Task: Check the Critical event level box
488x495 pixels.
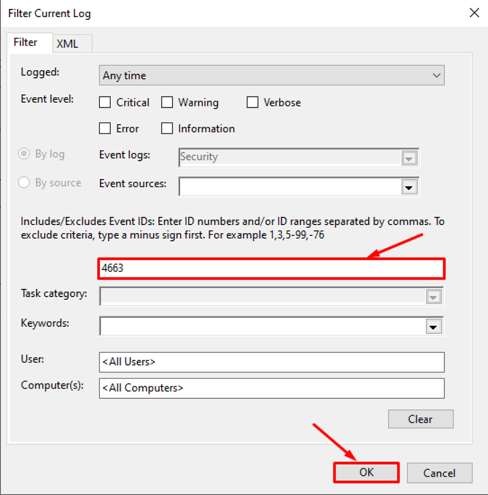Action: [105, 102]
